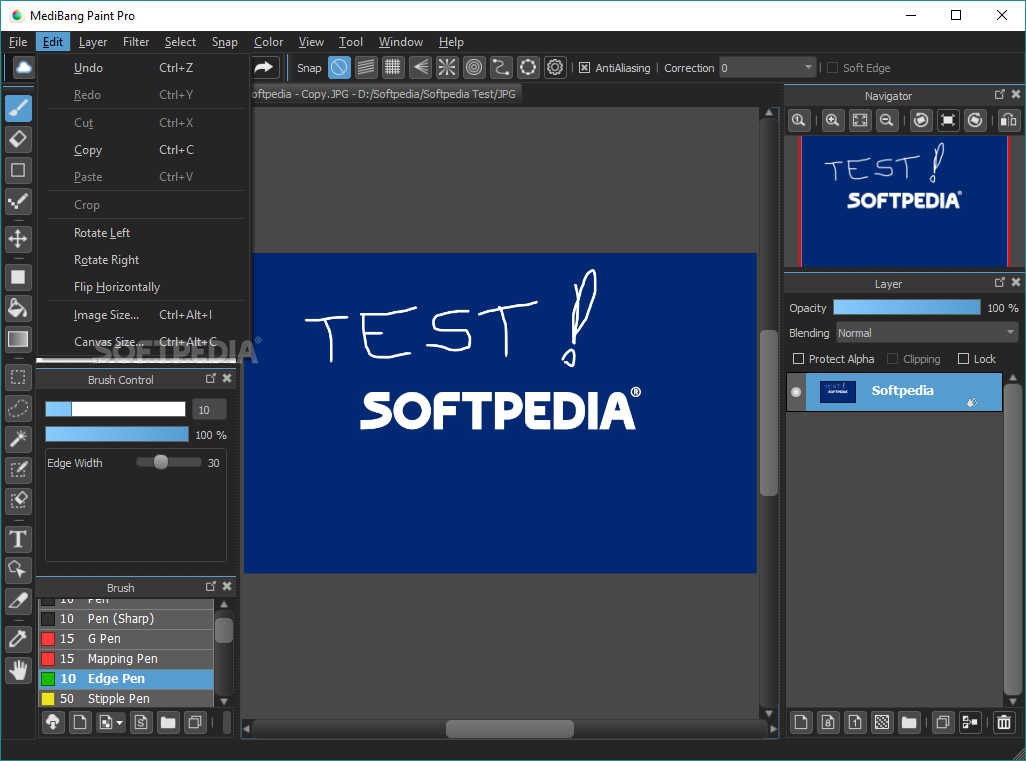Choose Rotate Left from Edit menu
The width and height of the screenshot is (1026, 761).
tap(145, 233)
